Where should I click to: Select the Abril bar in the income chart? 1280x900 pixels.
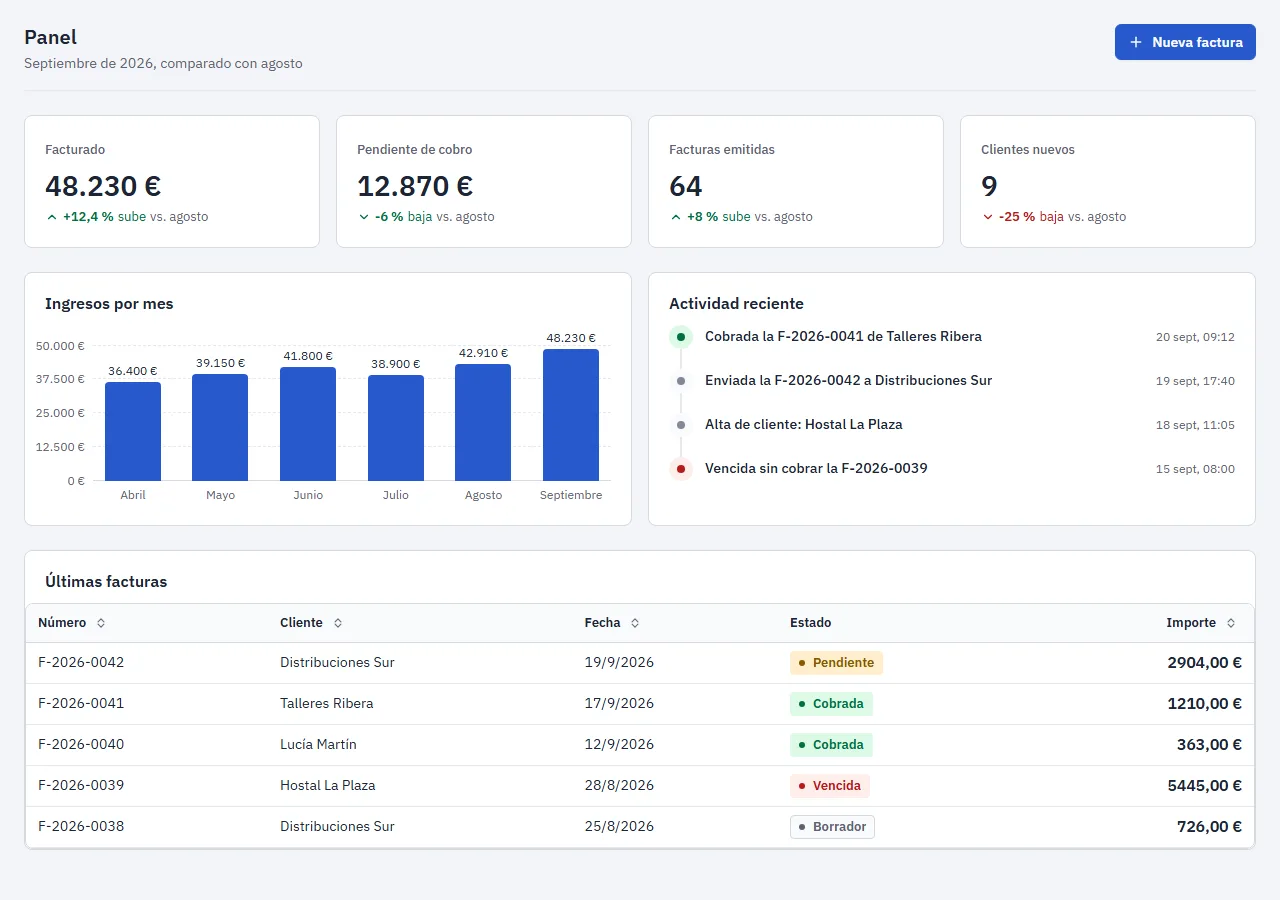pyautogui.click(x=133, y=431)
